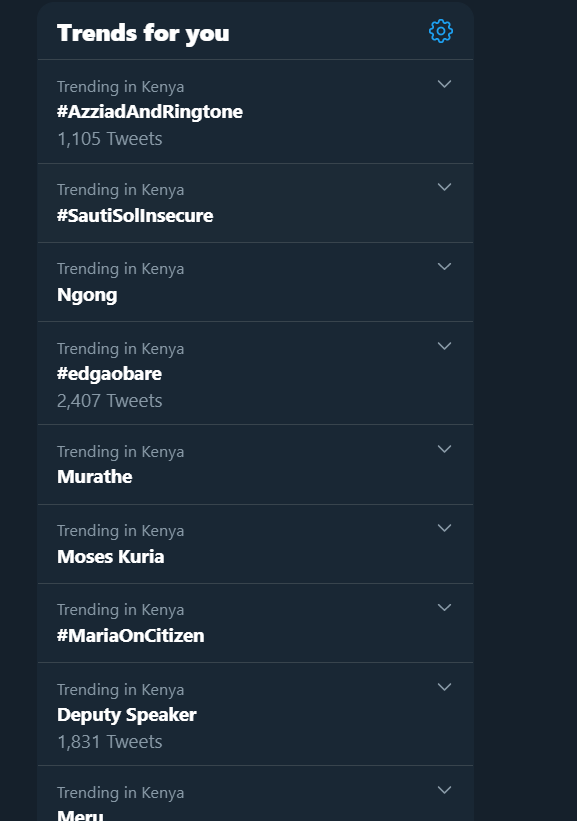577x821 pixels.
Task: Open the chevron menu next to Ngong
Action: click(x=444, y=266)
